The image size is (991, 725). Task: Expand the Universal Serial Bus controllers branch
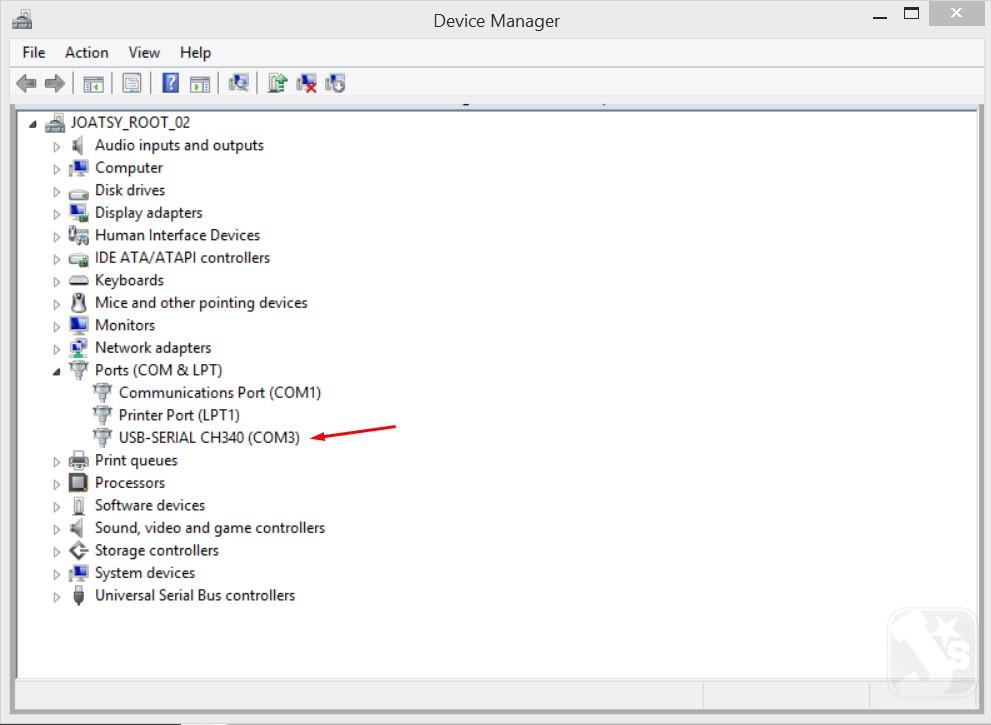click(x=56, y=597)
